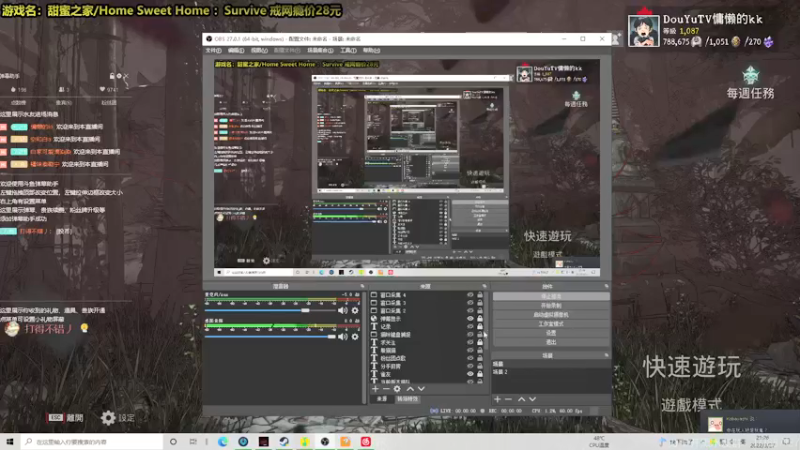The width and height of the screenshot is (800, 450).
Task: Toggle lock for 记录 source
Action: [x=480, y=327]
